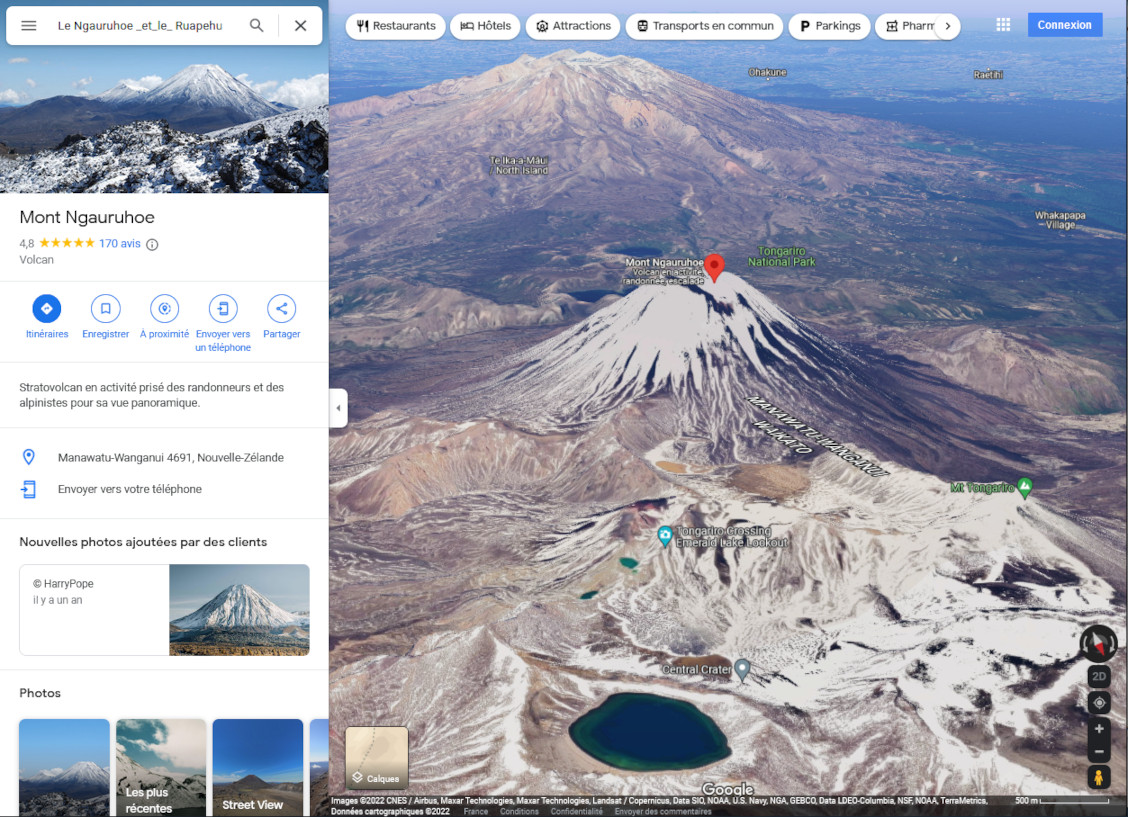Open rating info icon beside 170 avis
This screenshot has height=817, width=1128.
coord(152,244)
